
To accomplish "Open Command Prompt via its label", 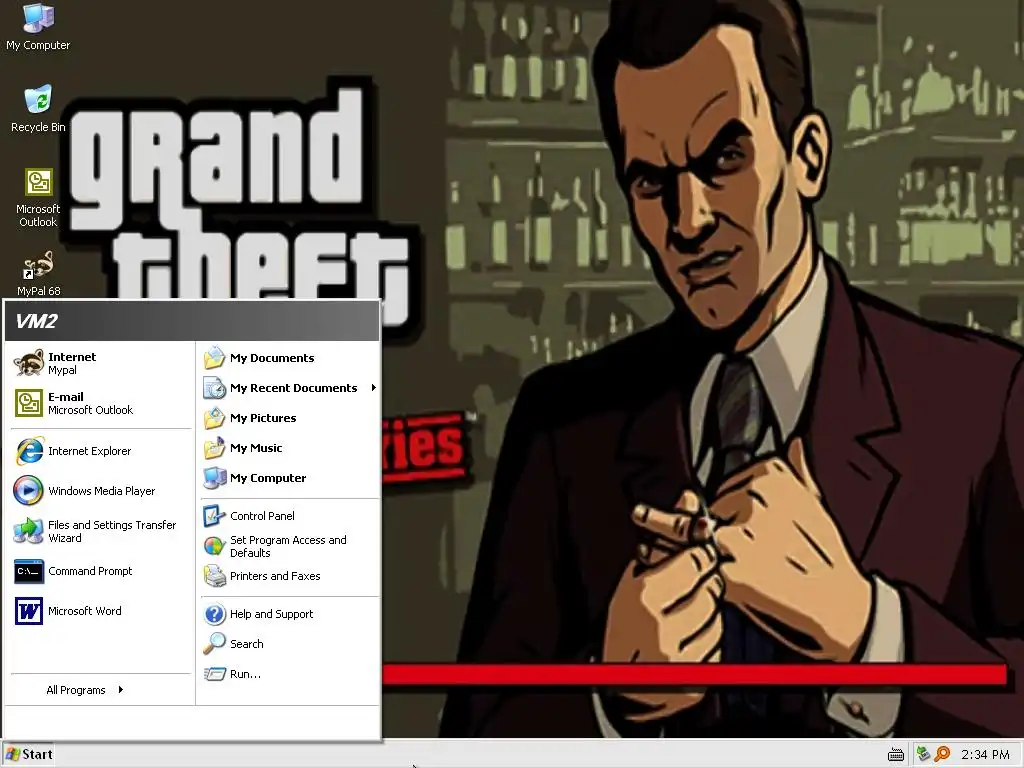I will tap(90, 571).
